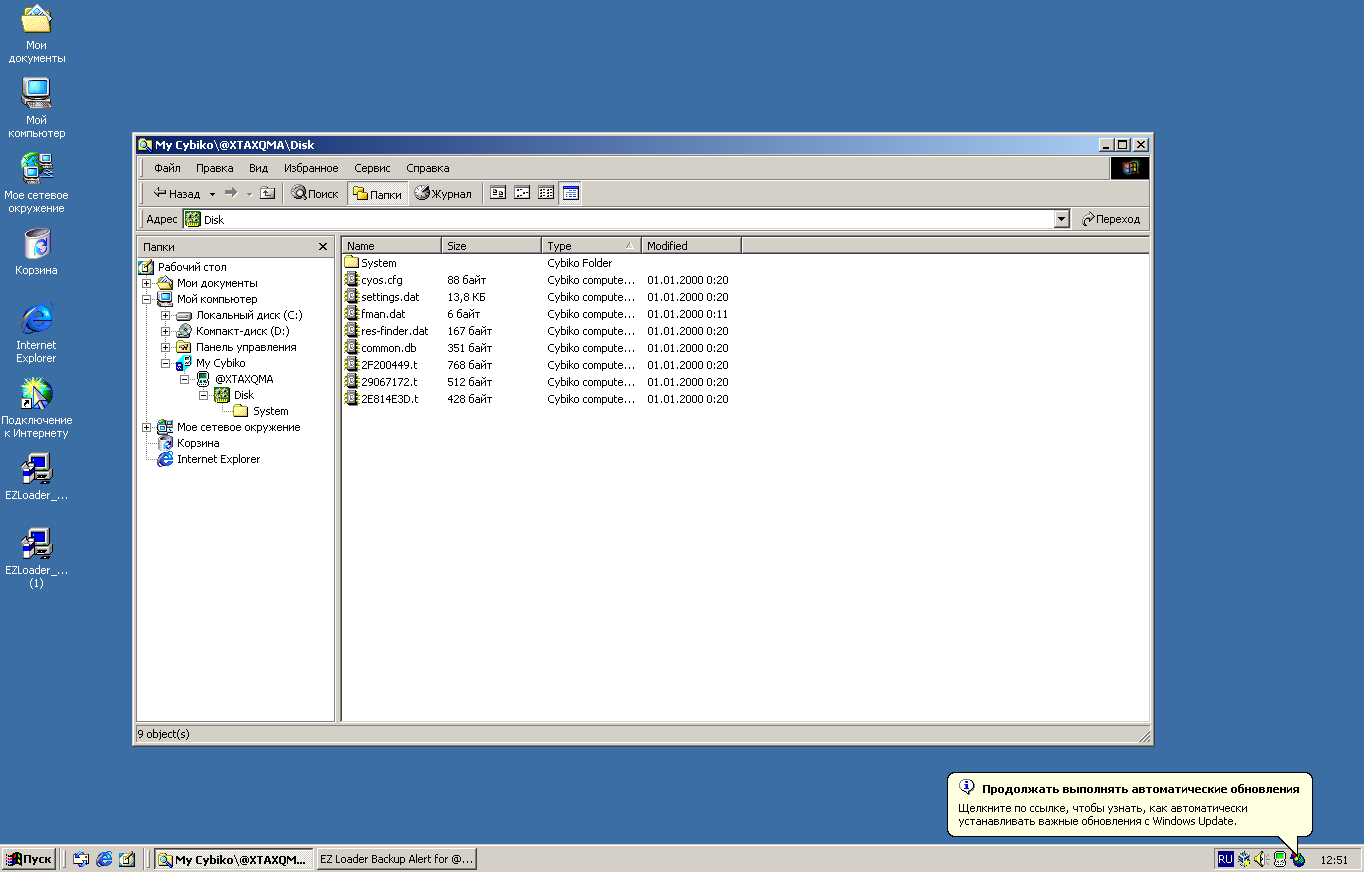The width and height of the screenshot is (1364, 872).
Task: Sort file list by Modified column
Action: click(x=691, y=245)
